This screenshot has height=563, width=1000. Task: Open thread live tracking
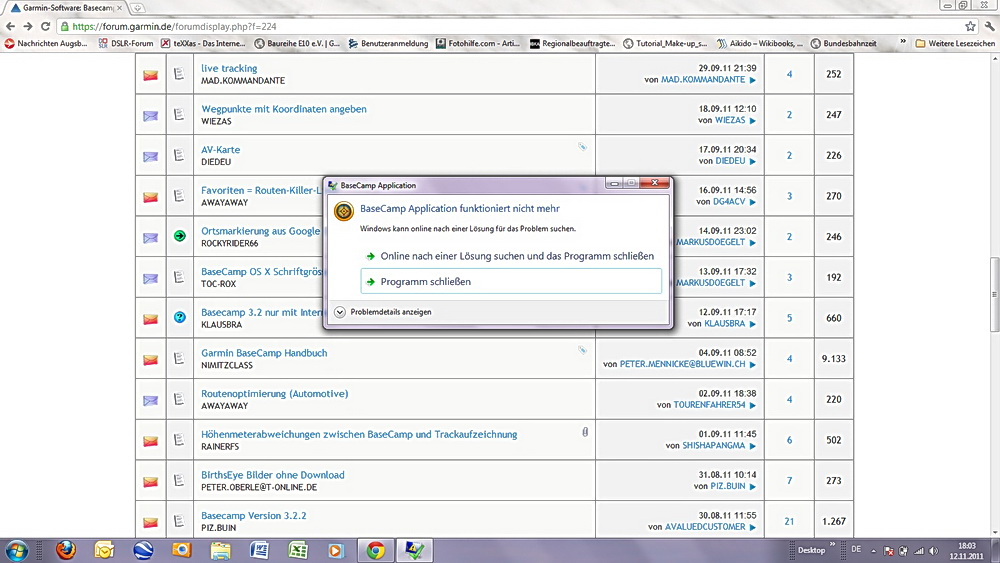[229, 68]
